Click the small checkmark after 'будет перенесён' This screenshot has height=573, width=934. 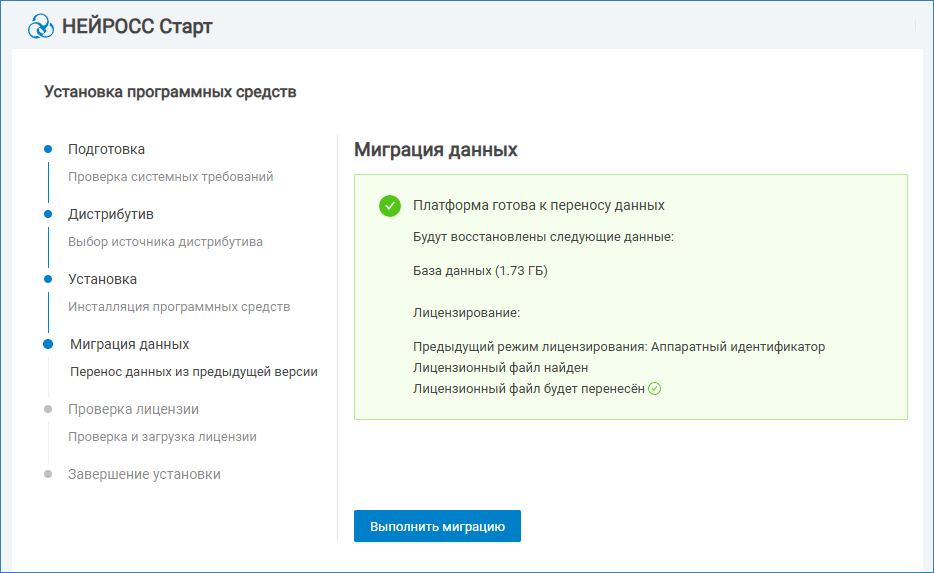[655, 389]
